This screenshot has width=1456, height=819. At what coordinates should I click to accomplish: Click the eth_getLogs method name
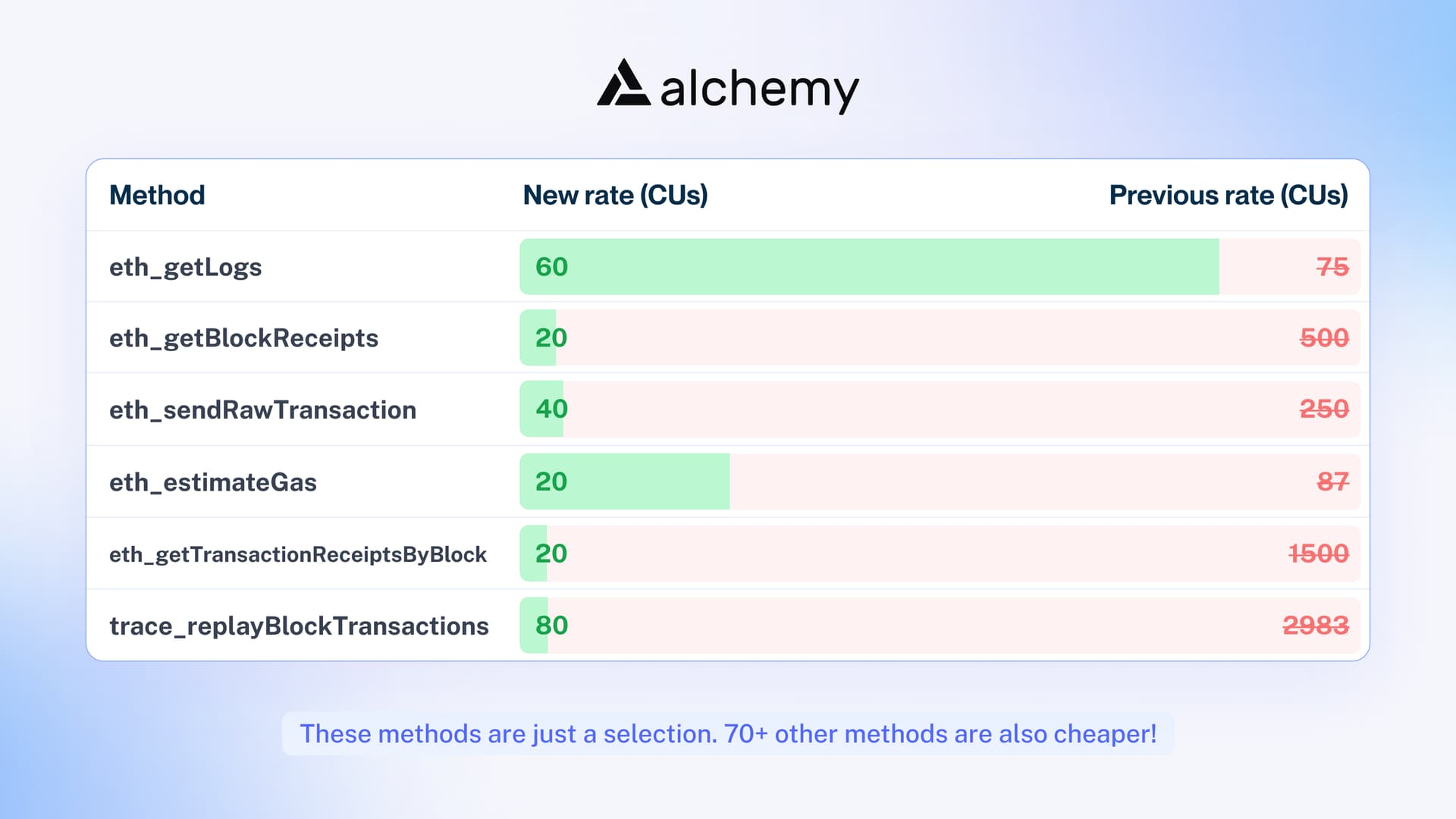(x=185, y=268)
